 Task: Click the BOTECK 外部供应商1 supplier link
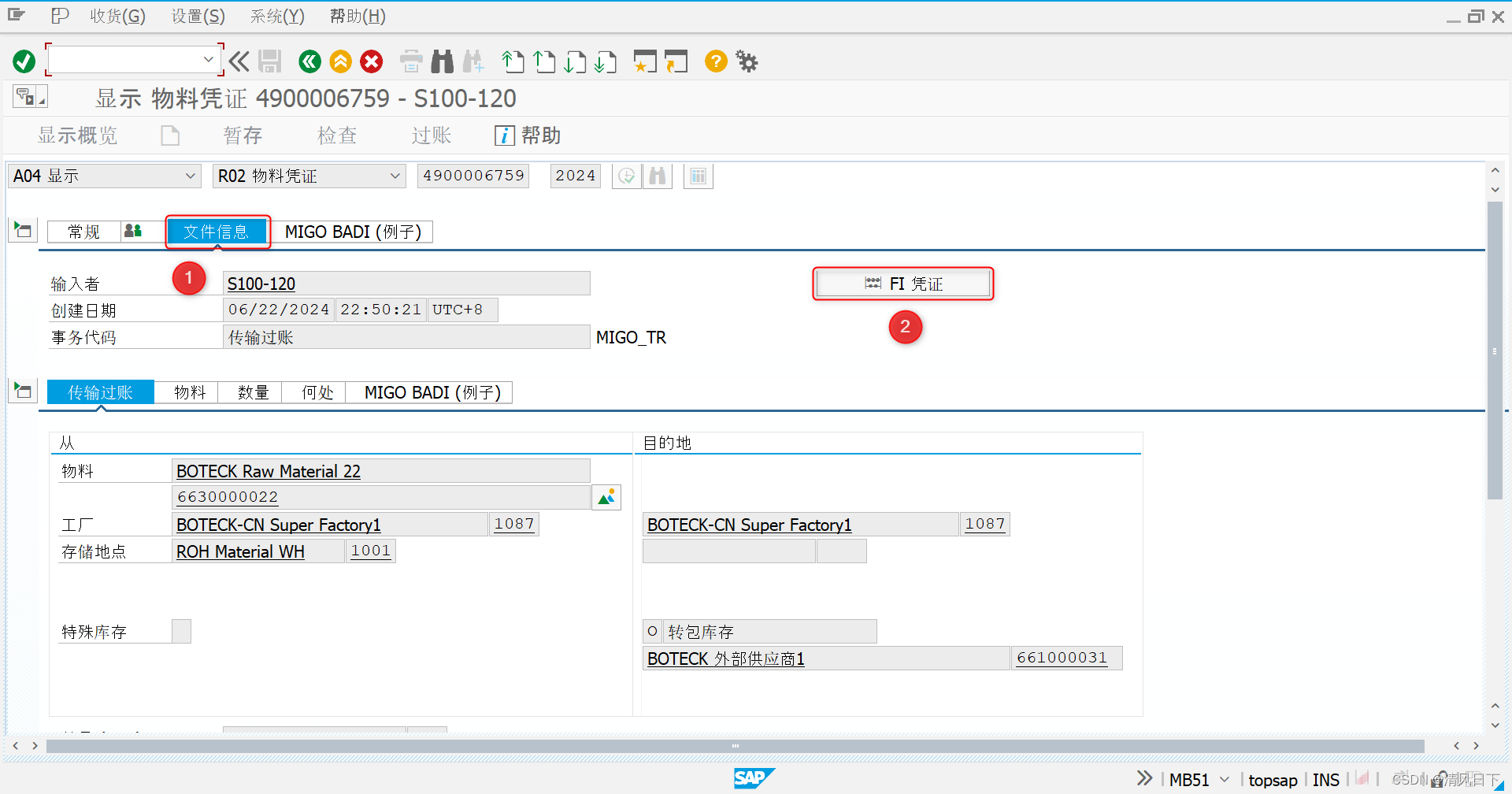(725, 659)
